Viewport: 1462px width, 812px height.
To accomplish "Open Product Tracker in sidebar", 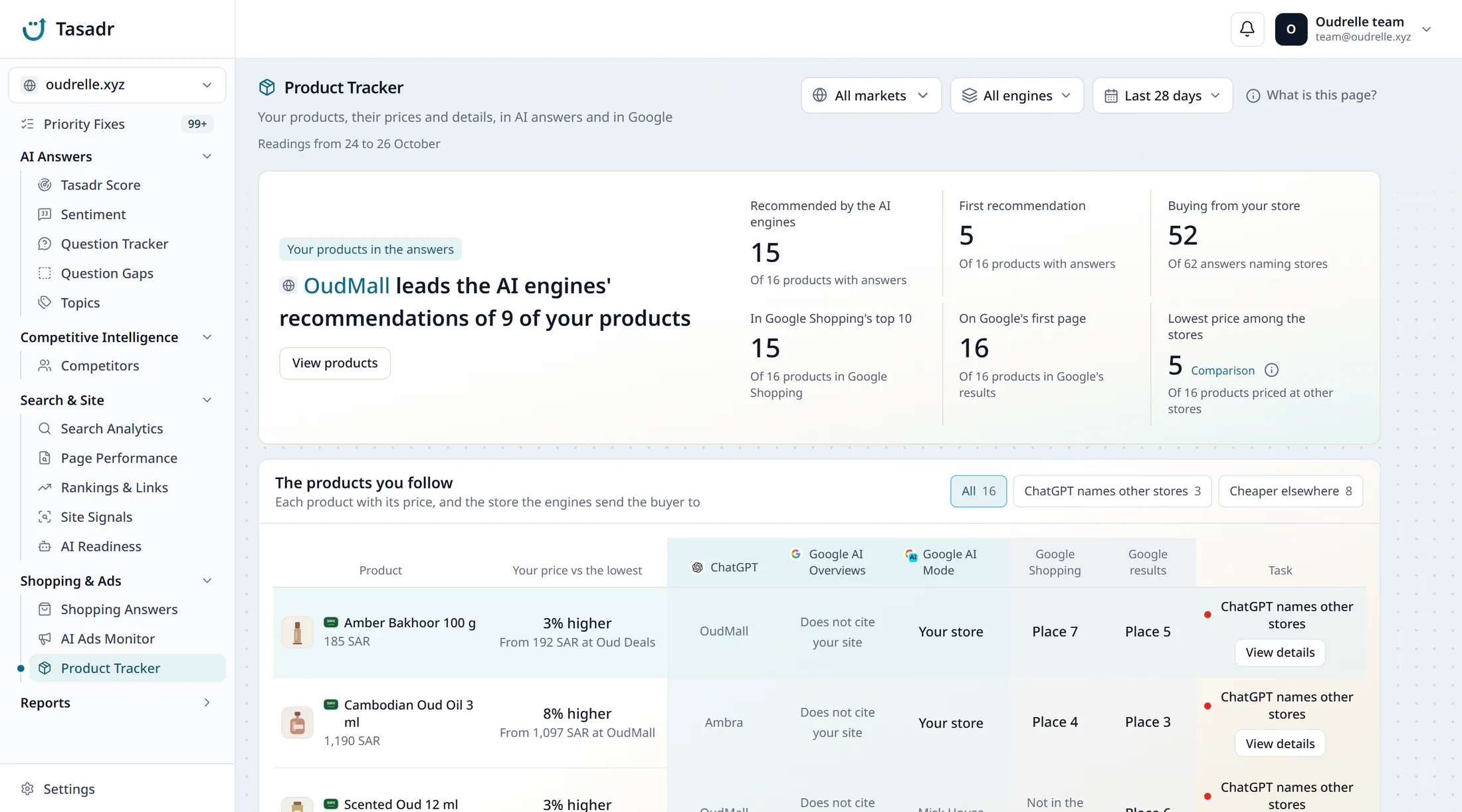I will (128, 668).
